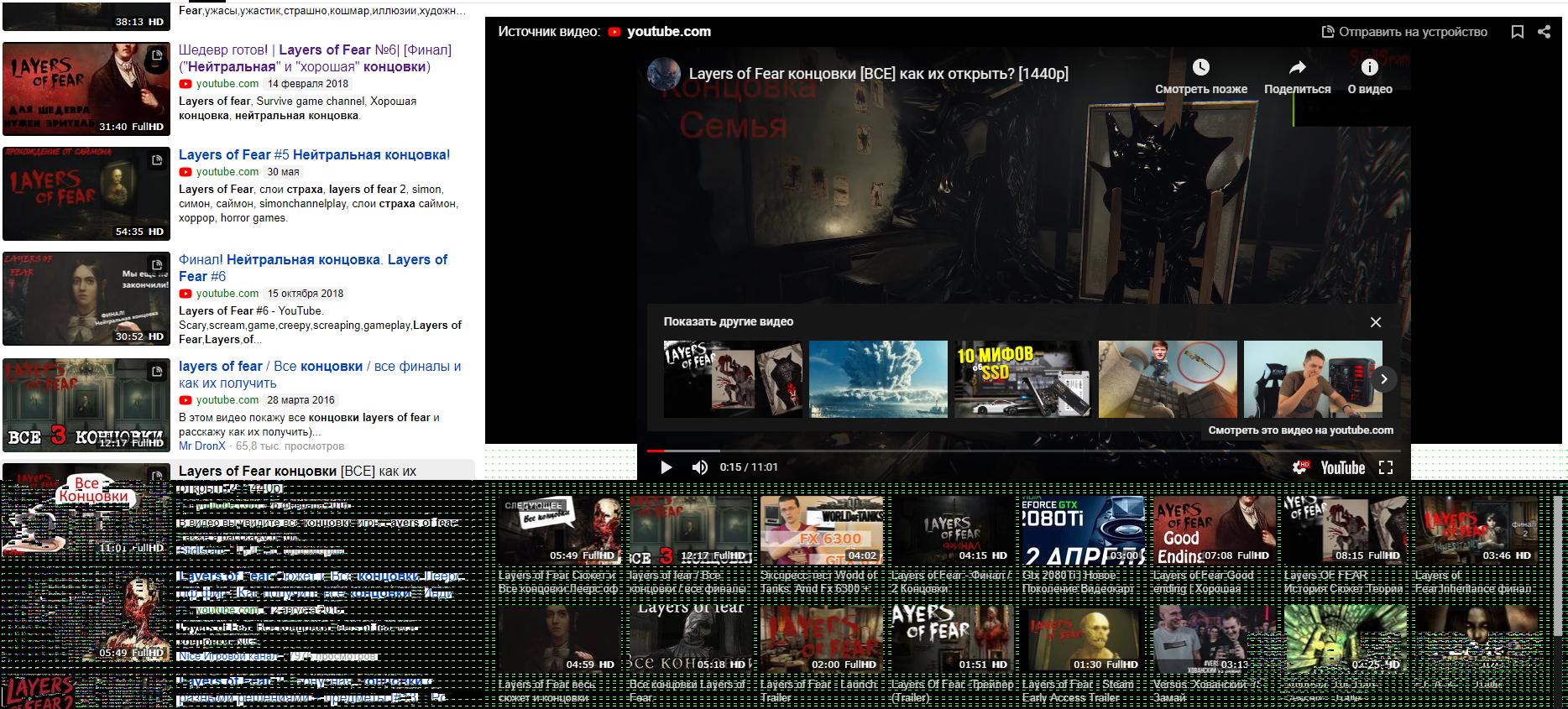Click youtube.com source dated 30 мая
Viewport: 1568px width, 709px height.
pos(227,172)
